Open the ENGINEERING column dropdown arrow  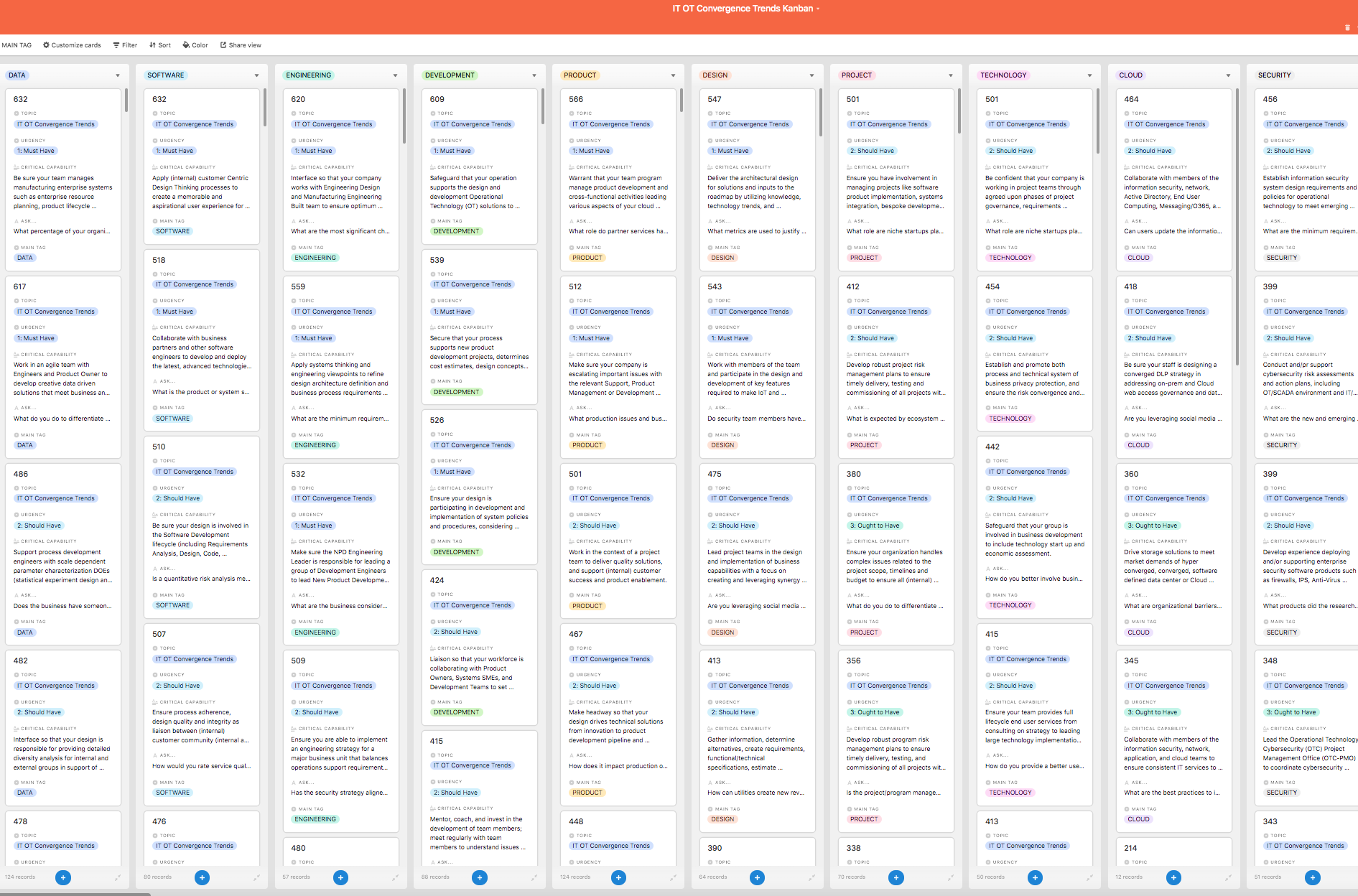click(x=395, y=75)
